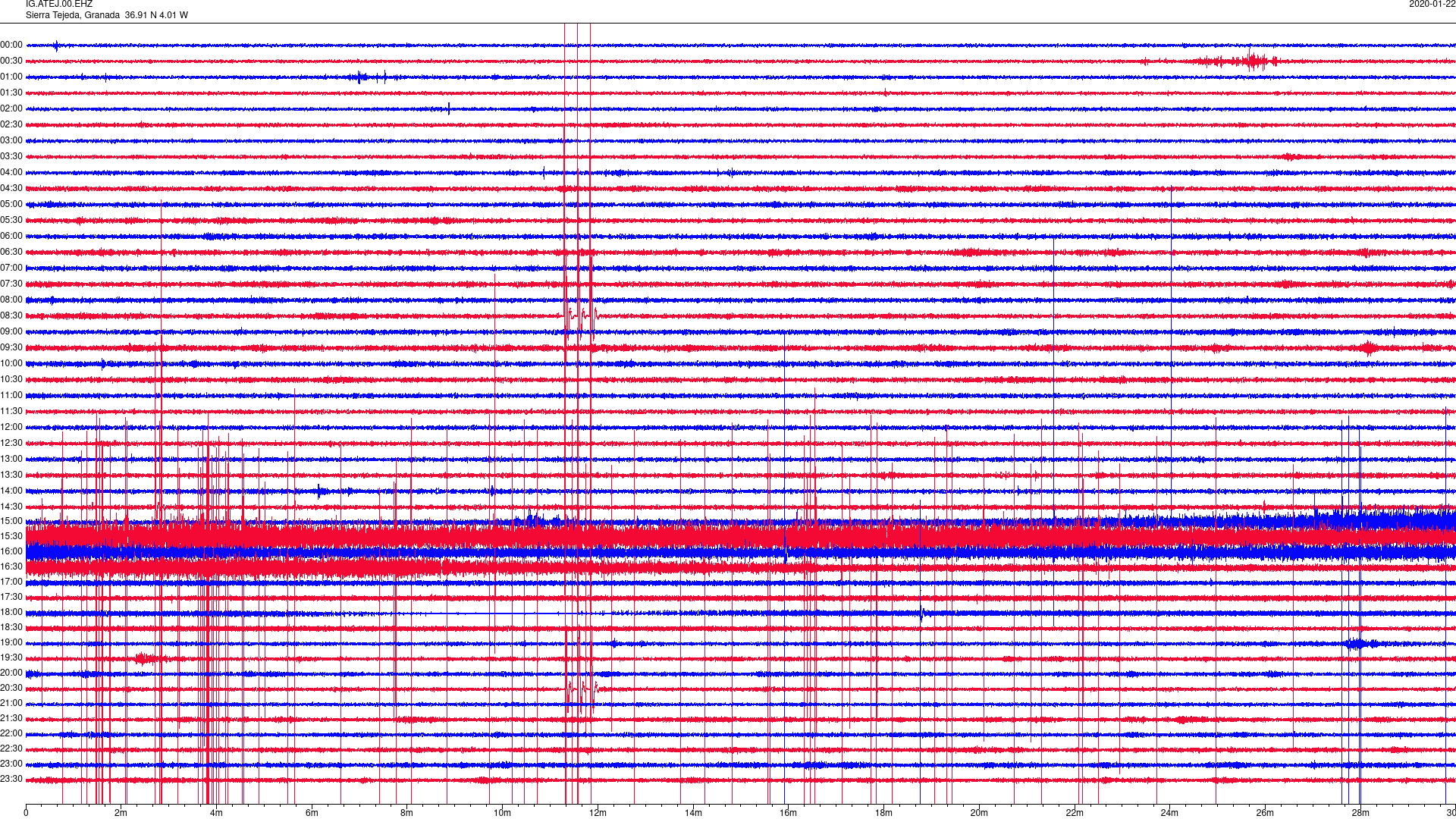Select the 18:00 time label
The height and width of the screenshot is (819, 1456).
point(11,612)
